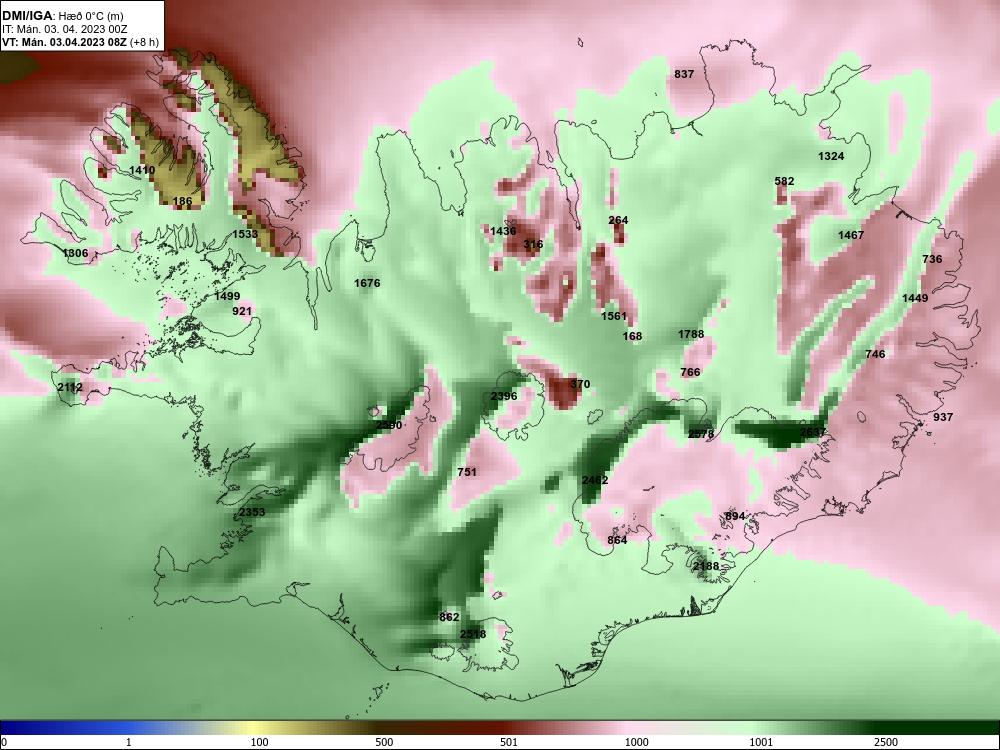Click the number 1676 on the map

367,283
